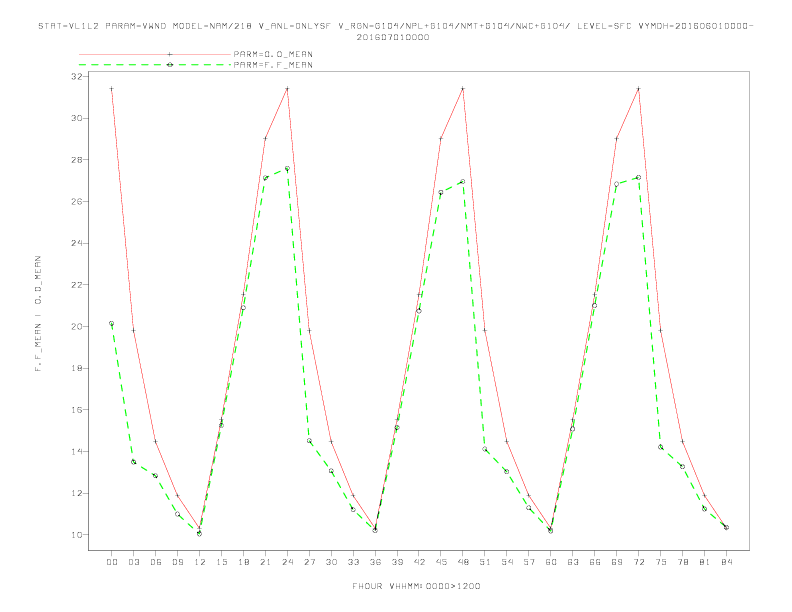Click the x-axis tick label 63
The image size is (792, 612).
573,562
